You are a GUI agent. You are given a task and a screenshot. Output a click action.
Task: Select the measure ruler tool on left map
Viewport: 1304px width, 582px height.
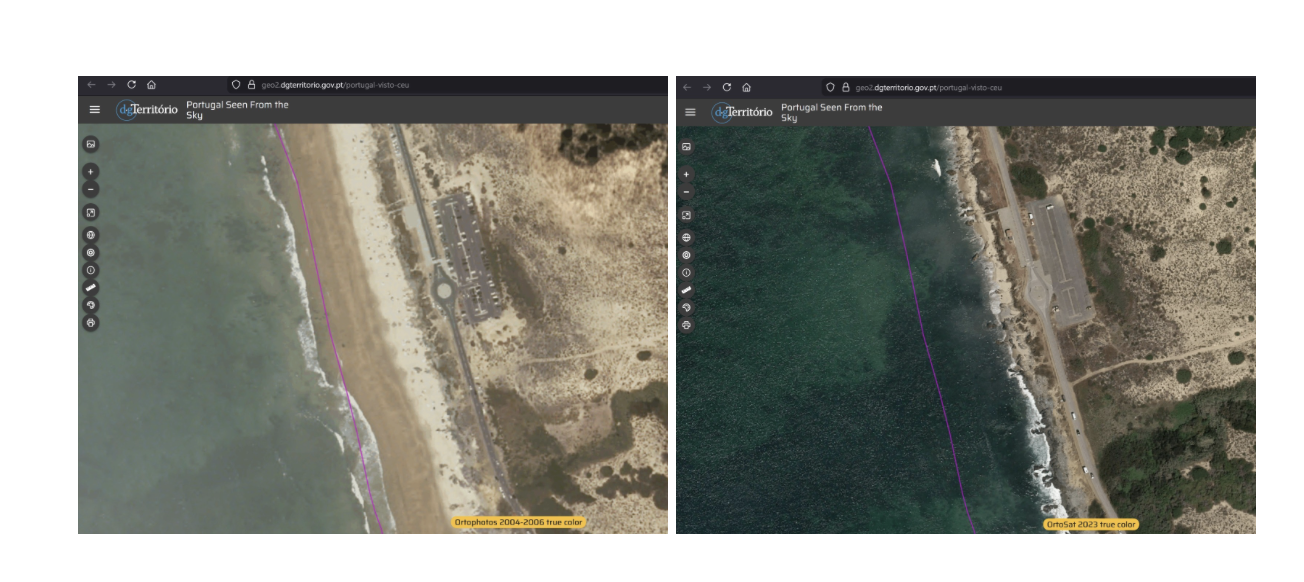point(91,287)
